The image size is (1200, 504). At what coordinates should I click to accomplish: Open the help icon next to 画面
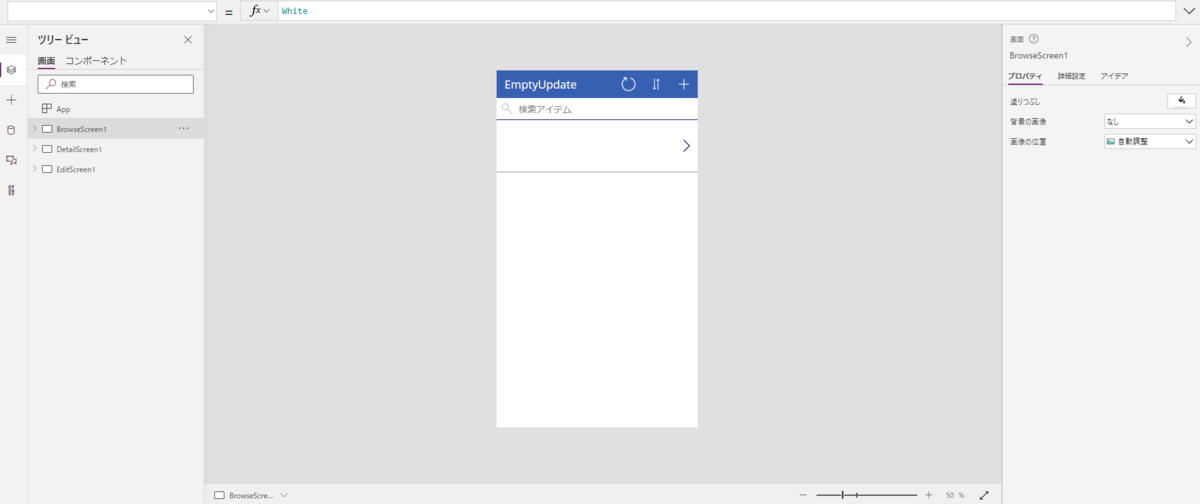(1033, 39)
